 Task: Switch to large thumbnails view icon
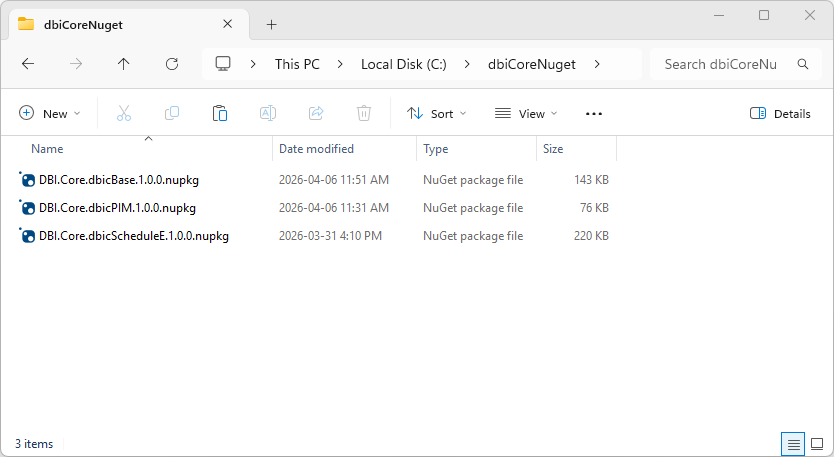(817, 444)
